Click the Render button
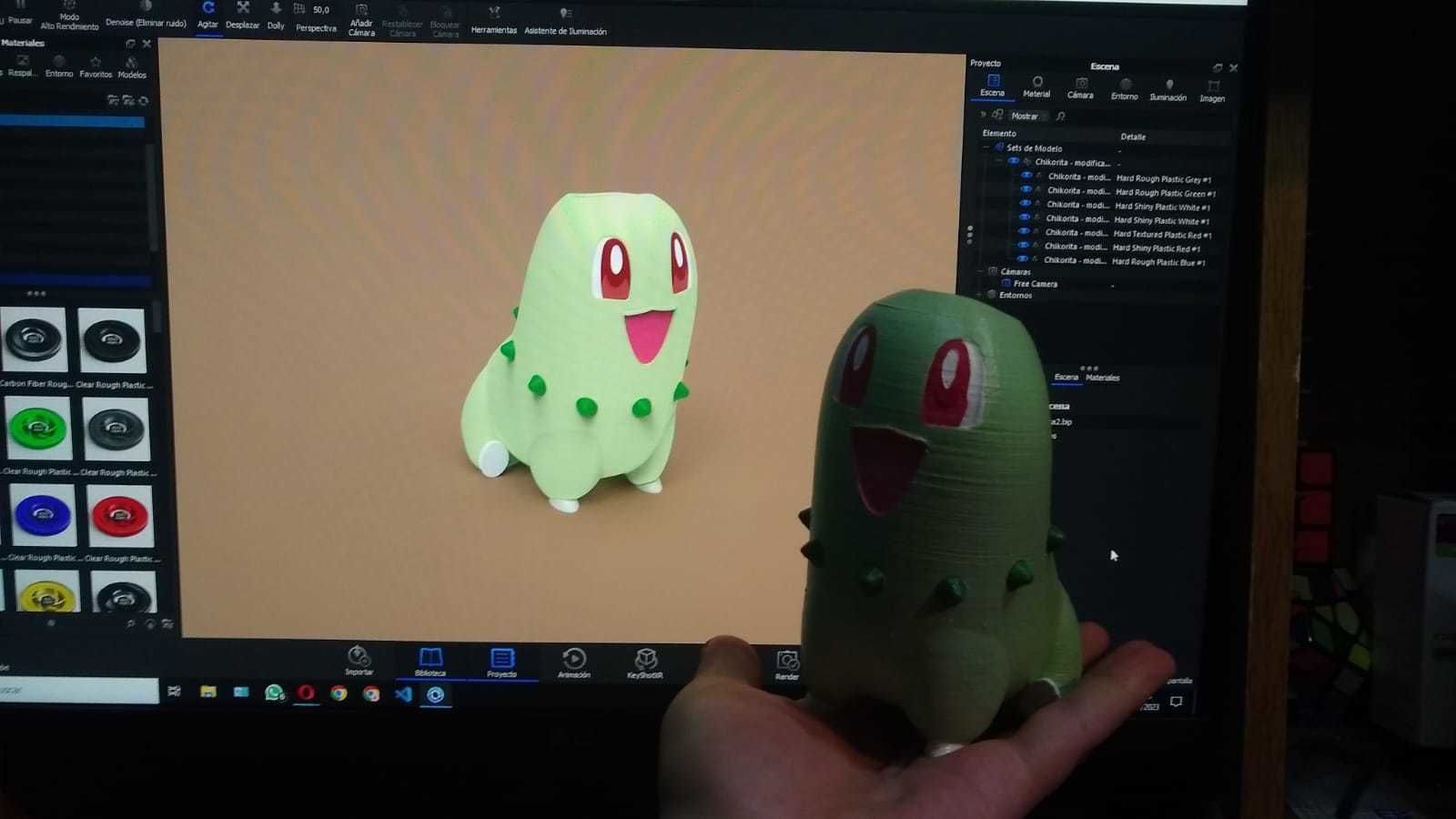Image resolution: width=1456 pixels, height=819 pixels. (787, 665)
